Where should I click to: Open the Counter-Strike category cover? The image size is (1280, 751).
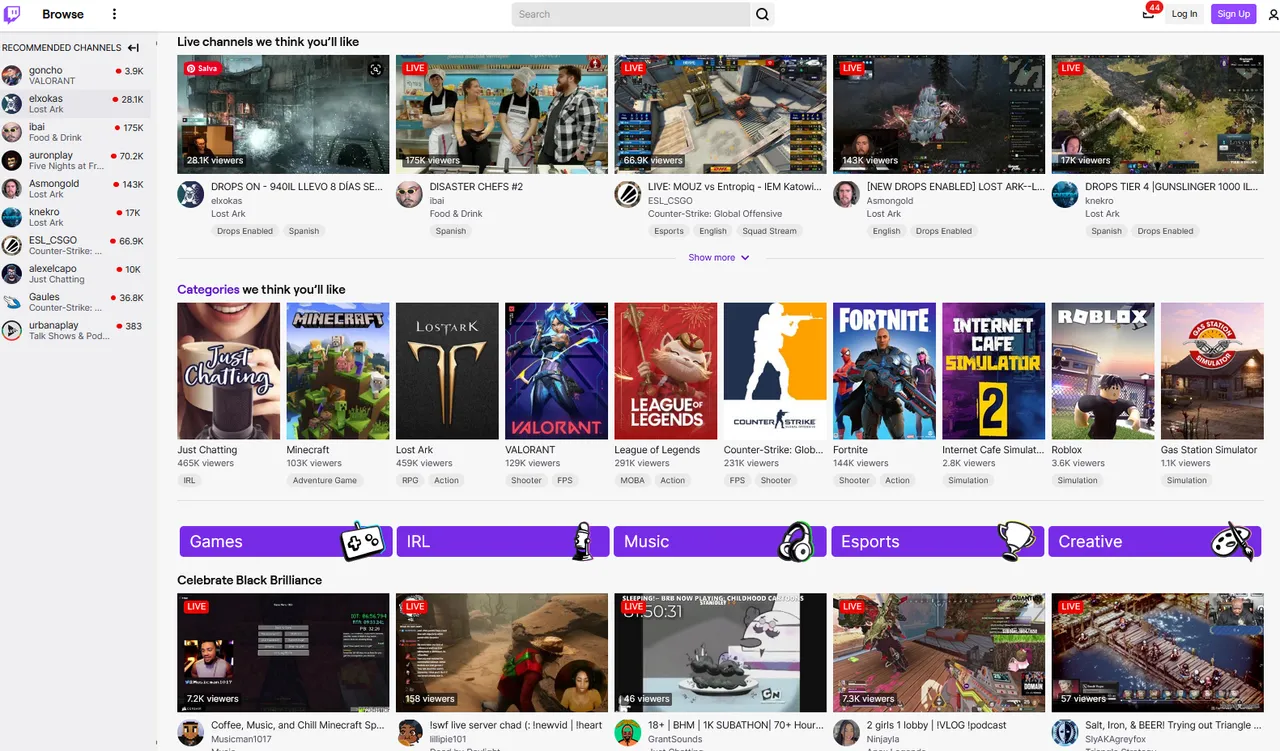775,371
